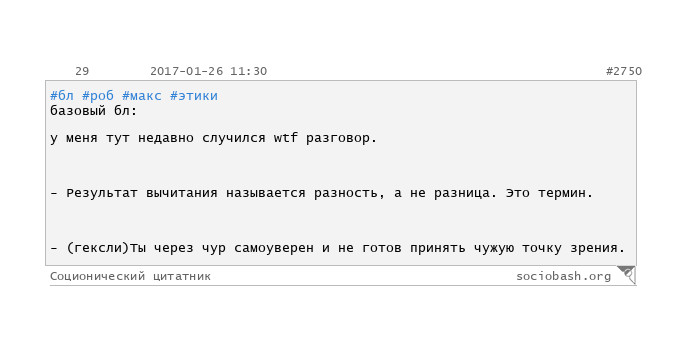Open the #этики hashtag

click(194, 95)
